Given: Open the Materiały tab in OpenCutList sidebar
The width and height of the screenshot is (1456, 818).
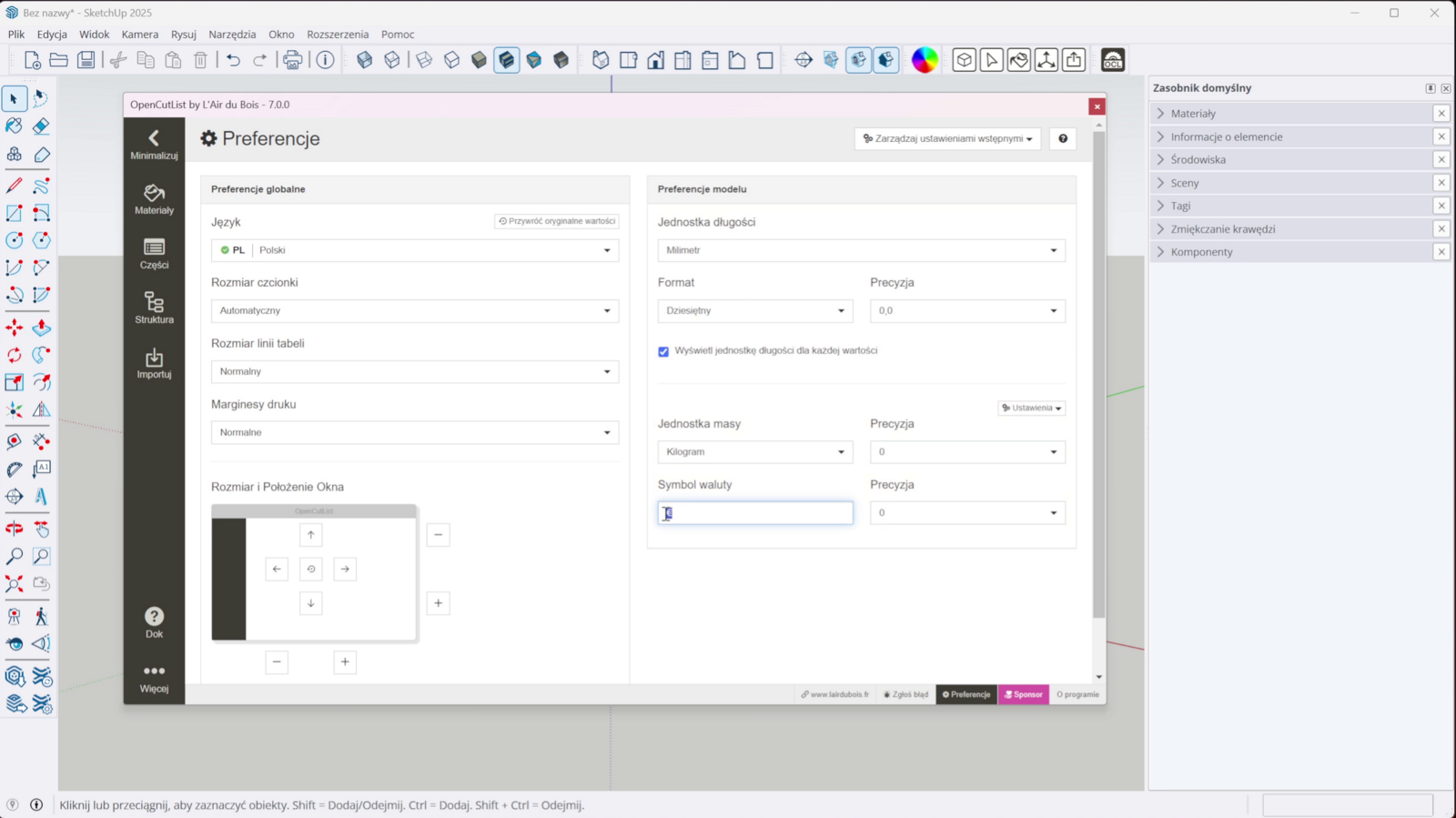Looking at the screenshot, I should click(x=154, y=199).
